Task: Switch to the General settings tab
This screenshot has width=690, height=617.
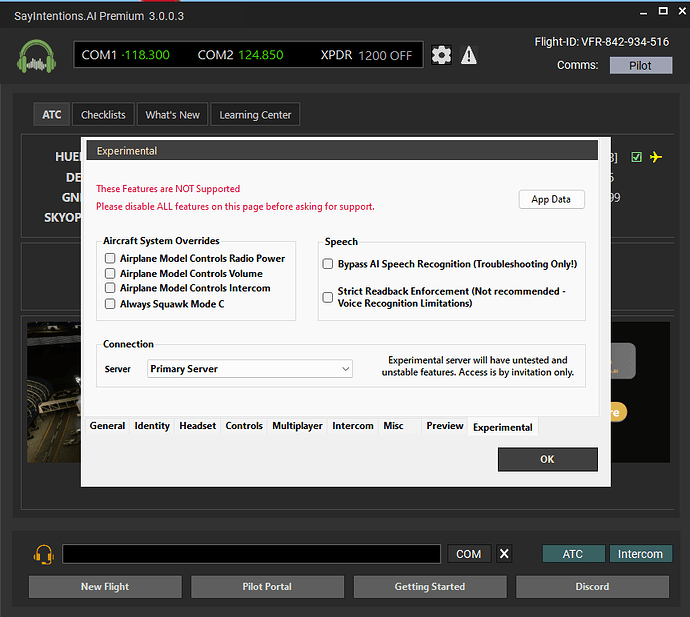Action: [107, 426]
